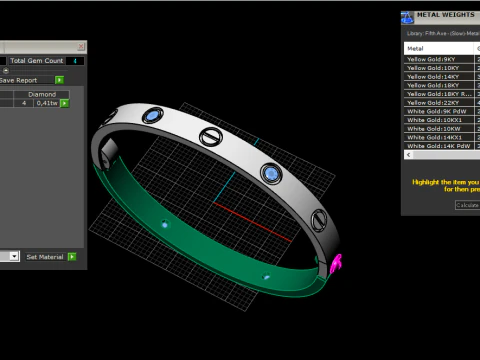The width and height of the screenshot is (480, 360).
Task: Select the slotted screw motif at bangle center
Action: coord(211,137)
